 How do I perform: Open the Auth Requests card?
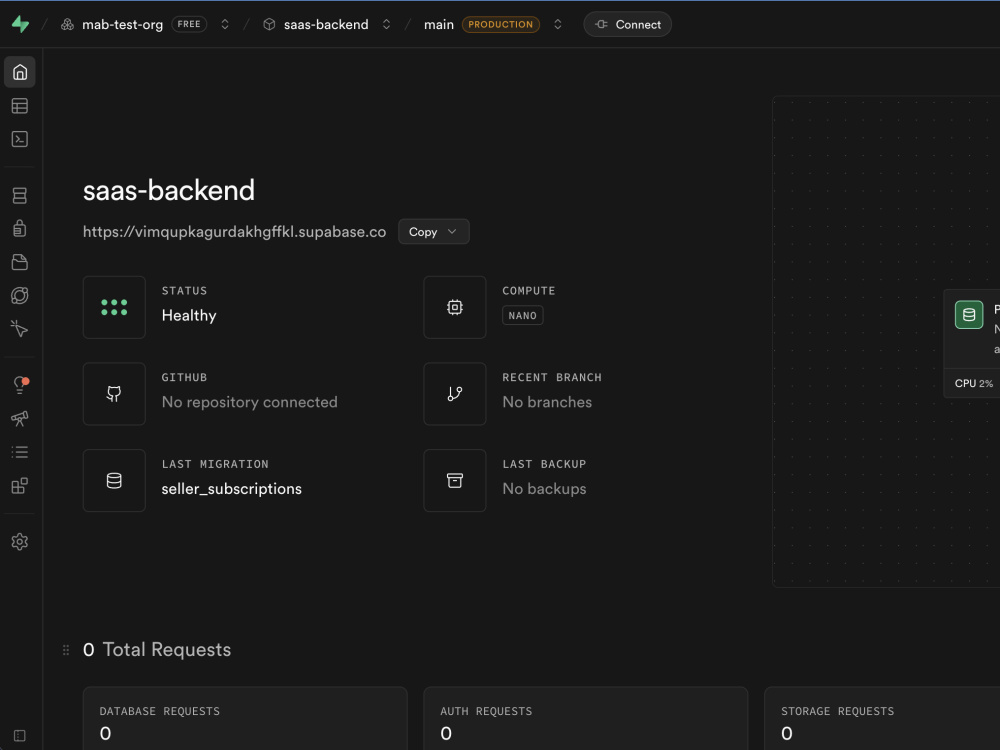point(585,719)
